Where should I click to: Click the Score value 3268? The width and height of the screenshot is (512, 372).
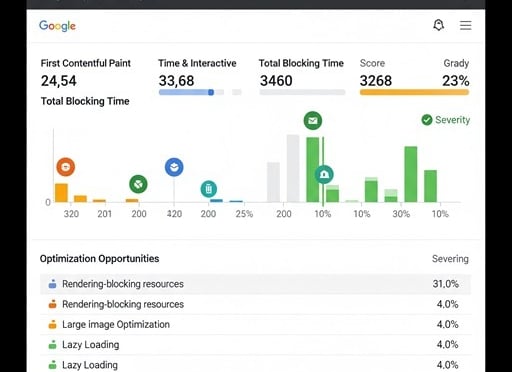tap(376, 81)
